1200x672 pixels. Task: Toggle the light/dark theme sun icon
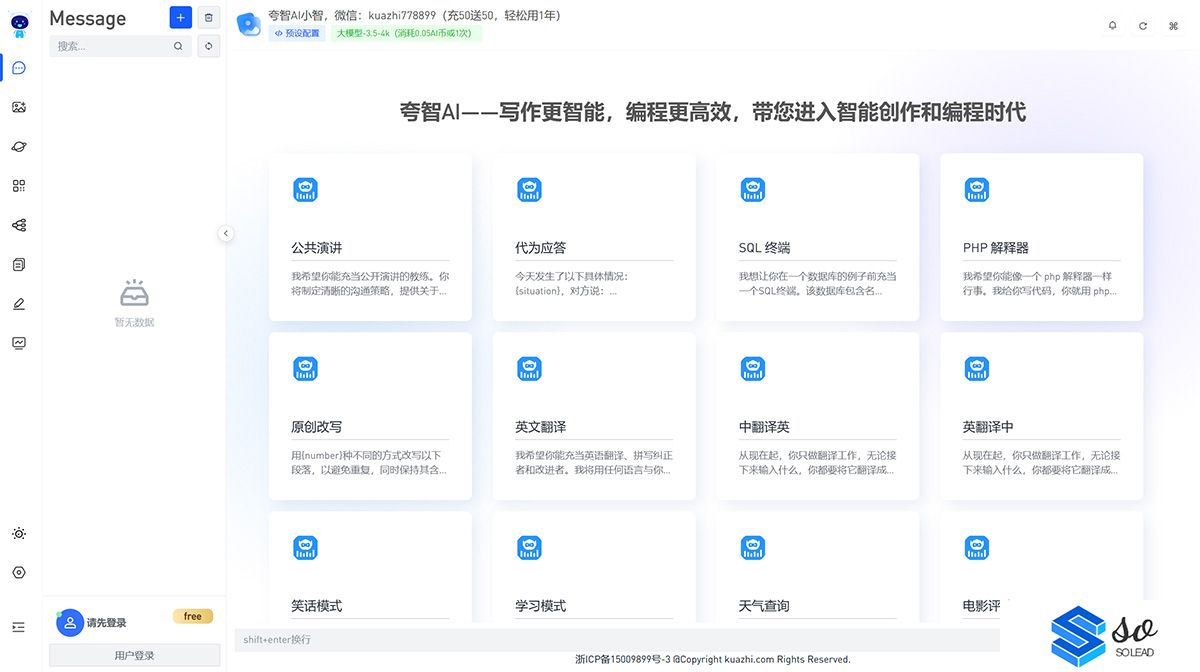[19, 534]
